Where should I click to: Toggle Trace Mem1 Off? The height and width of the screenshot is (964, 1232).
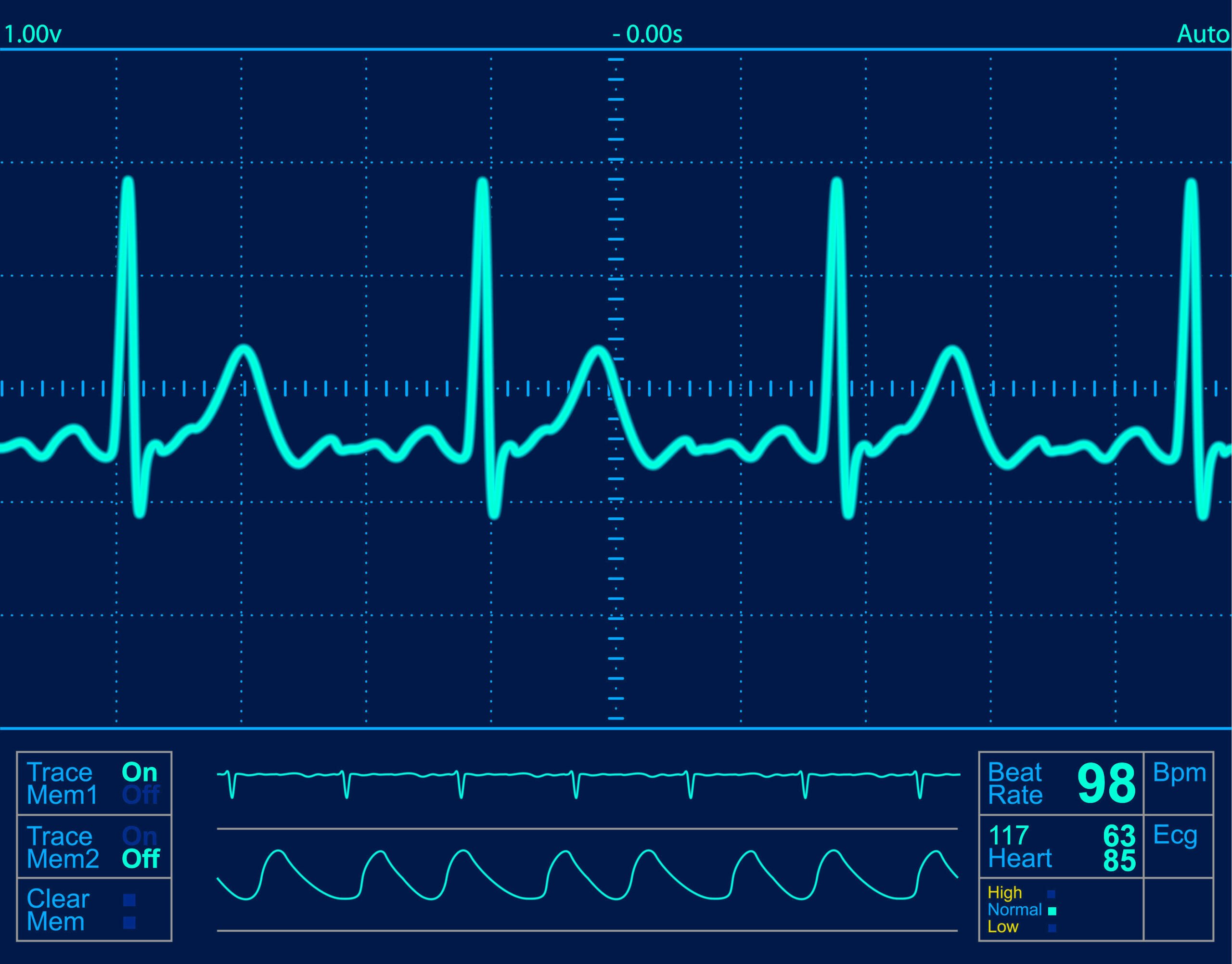pos(141,795)
